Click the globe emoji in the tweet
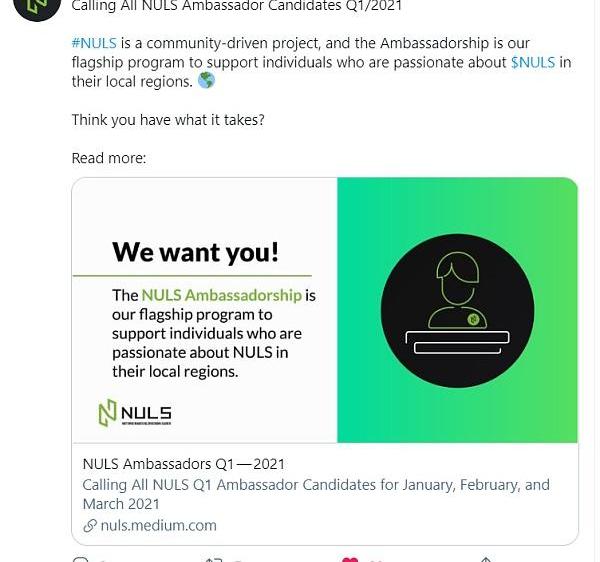This screenshot has height=562, width=600. (206, 81)
